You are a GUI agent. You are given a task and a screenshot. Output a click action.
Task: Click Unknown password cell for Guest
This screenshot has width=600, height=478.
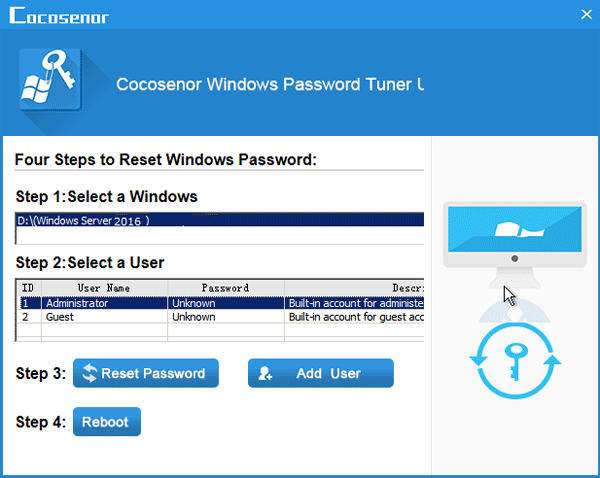coord(226,317)
